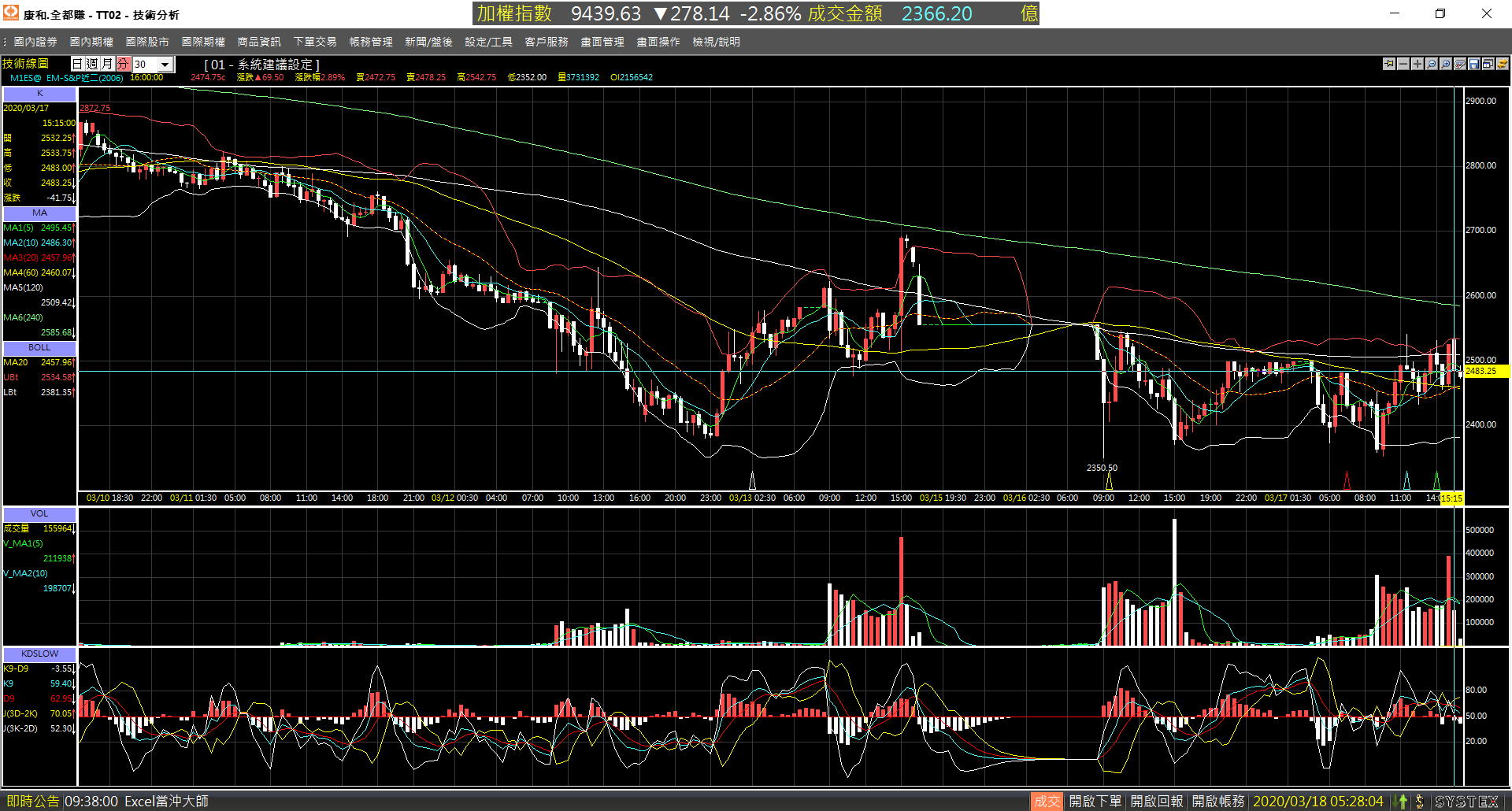Image resolution: width=1512 pixels, height=811 pixels.
Task: Click the pin chart toolbar icon
Action: 1389,64
